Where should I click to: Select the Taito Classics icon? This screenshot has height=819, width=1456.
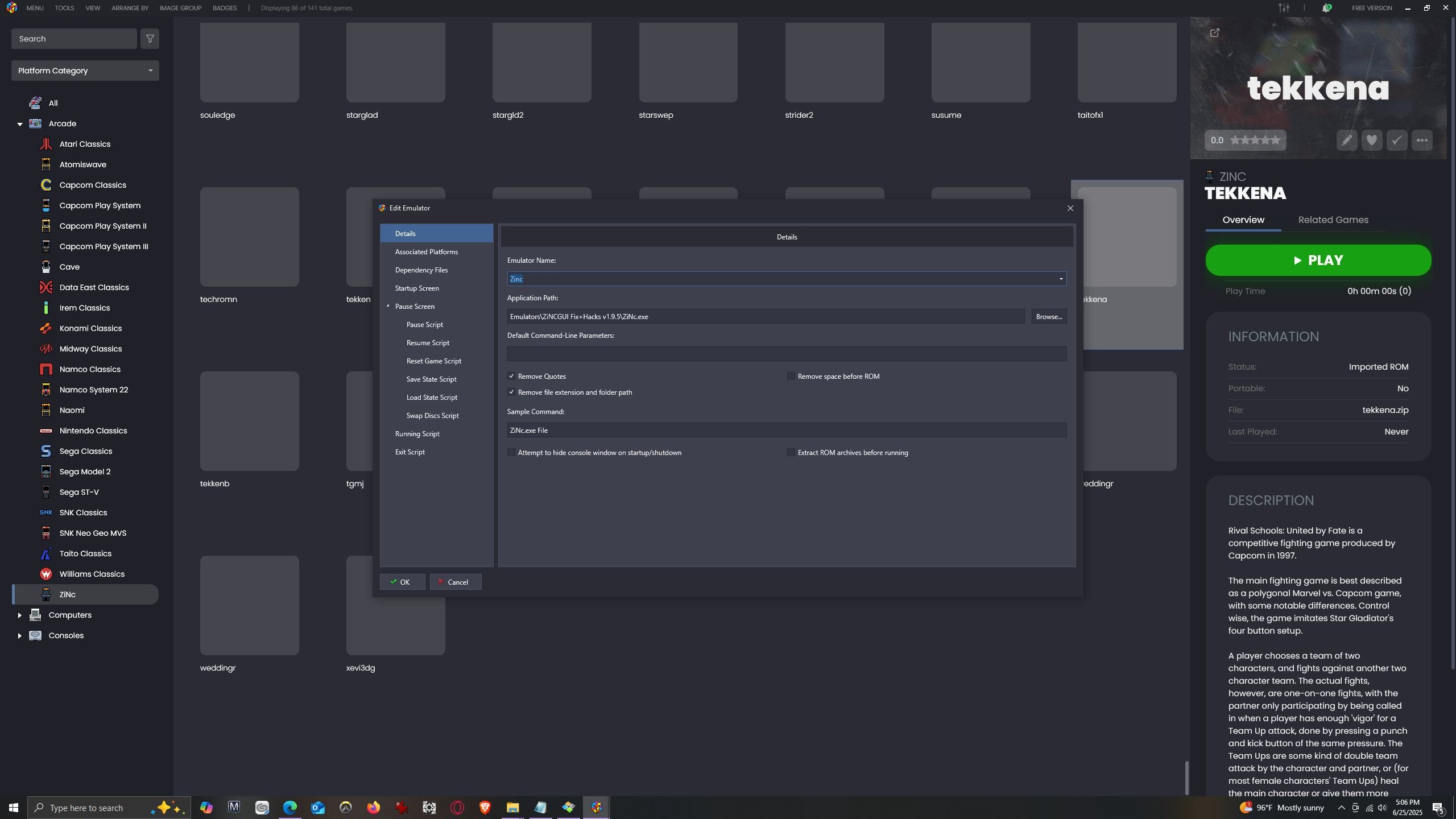[x=46, y=553]
